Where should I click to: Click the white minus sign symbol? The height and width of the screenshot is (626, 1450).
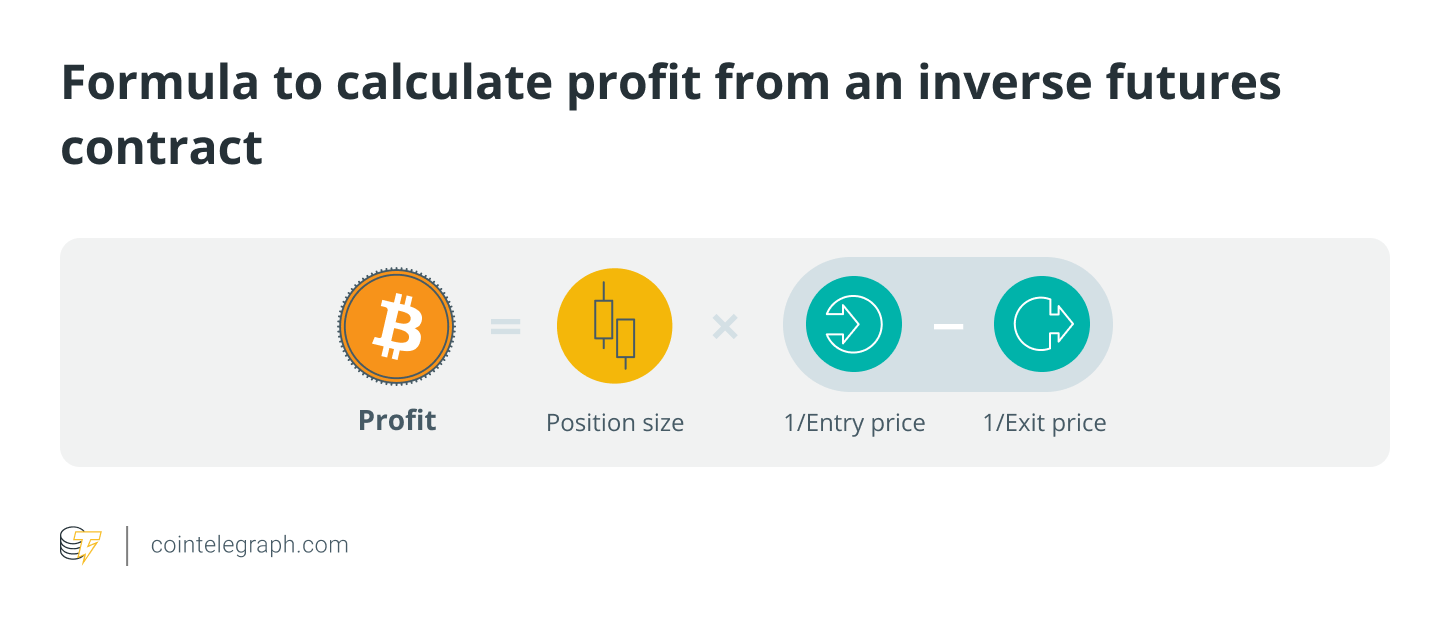pyautogui.click(x=948, y=325)
